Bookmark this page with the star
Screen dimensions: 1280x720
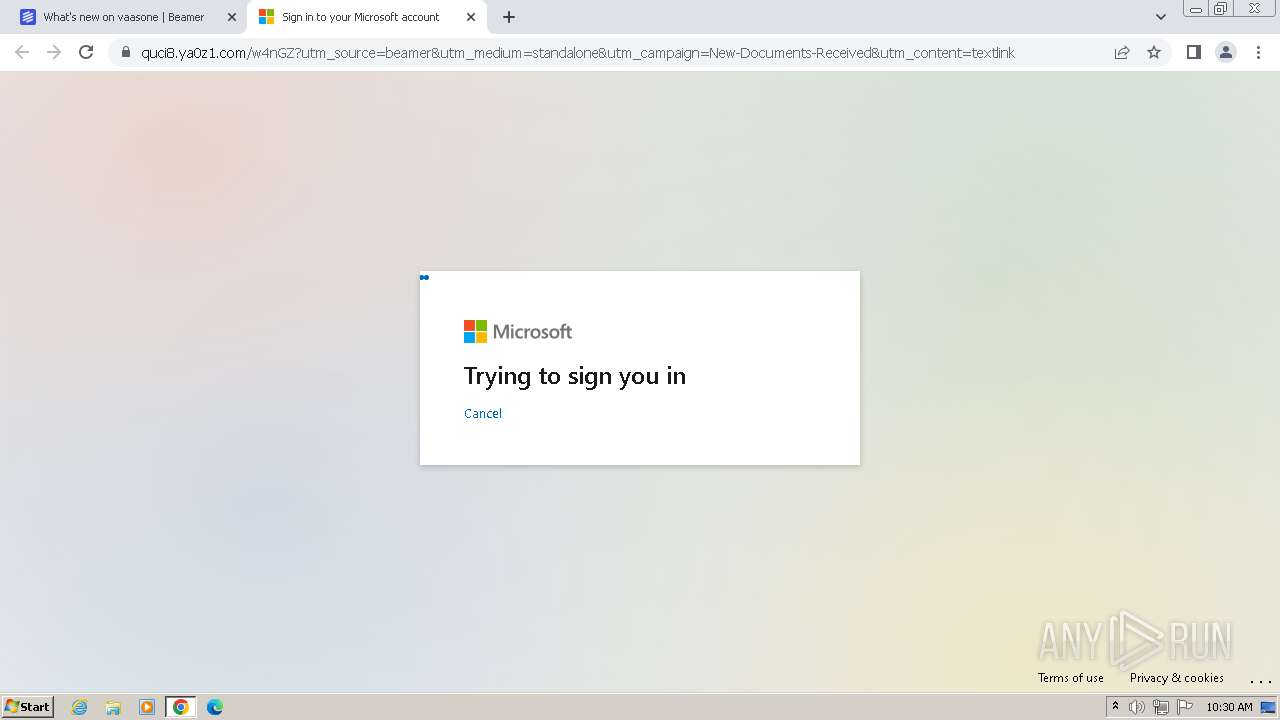[1154, 52]
